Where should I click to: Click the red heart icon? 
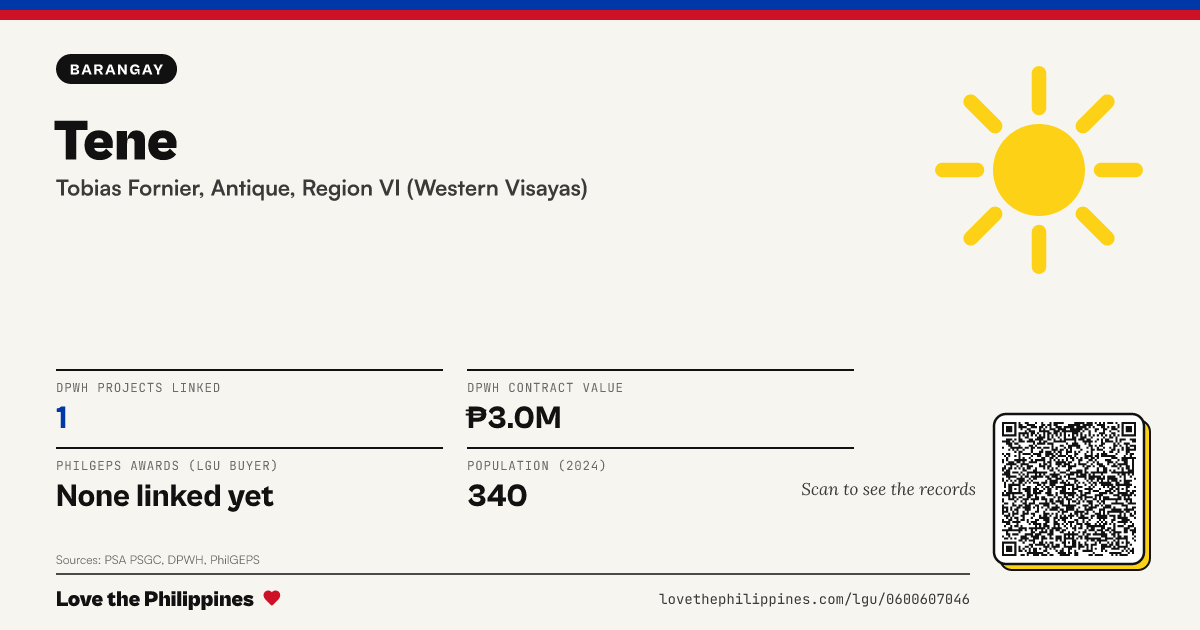272,598
